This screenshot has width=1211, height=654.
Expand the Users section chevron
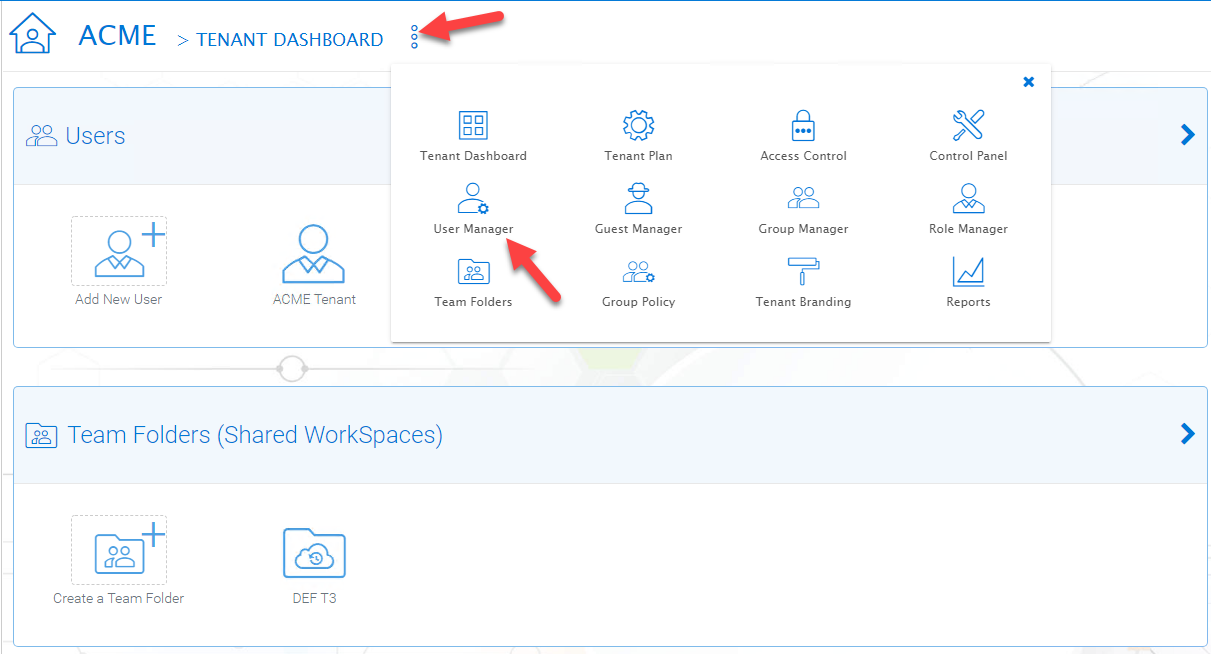[1188, 135]
